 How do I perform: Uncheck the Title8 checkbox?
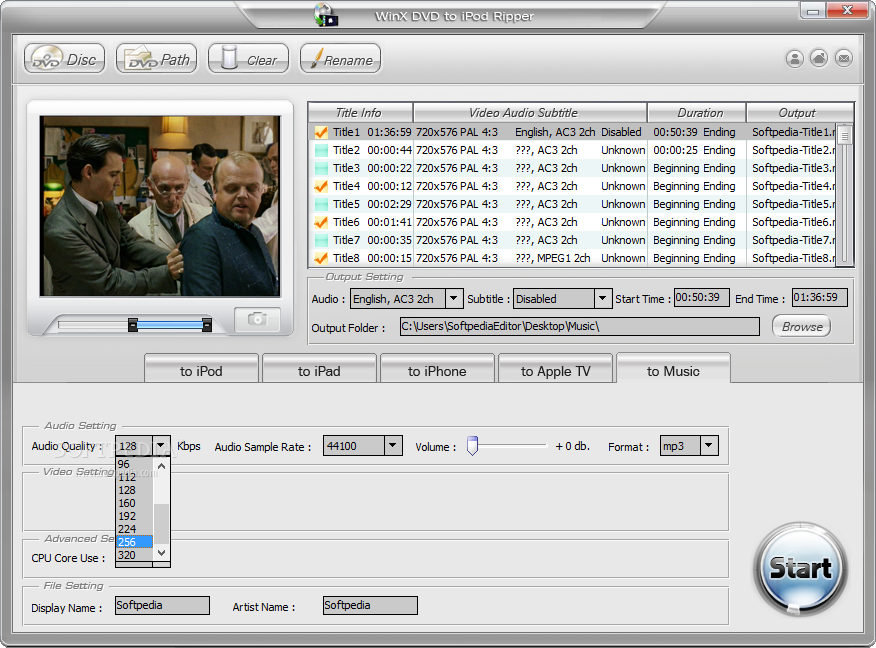321,258
